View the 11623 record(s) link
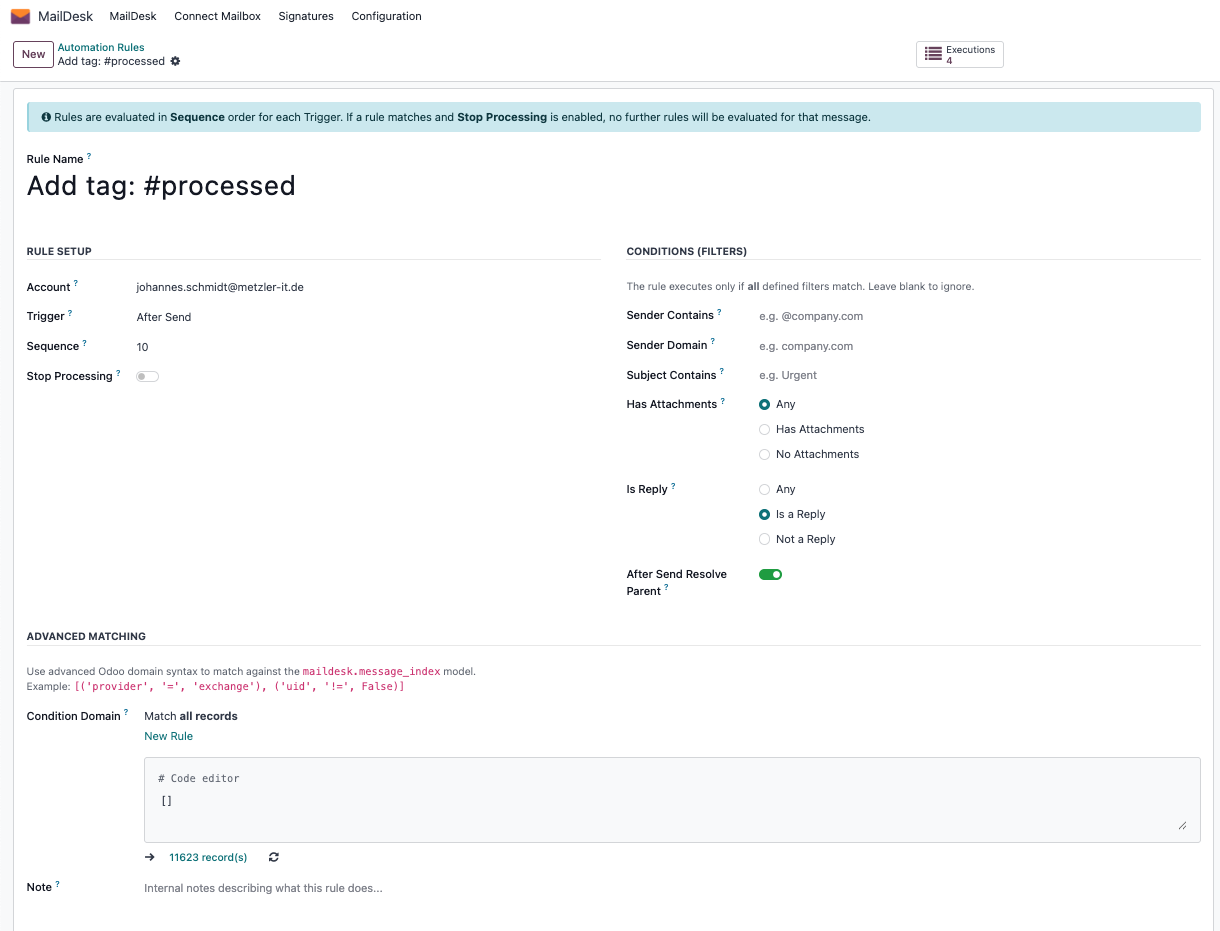This screenshot has width=1220, height=931. click(208, 857)
